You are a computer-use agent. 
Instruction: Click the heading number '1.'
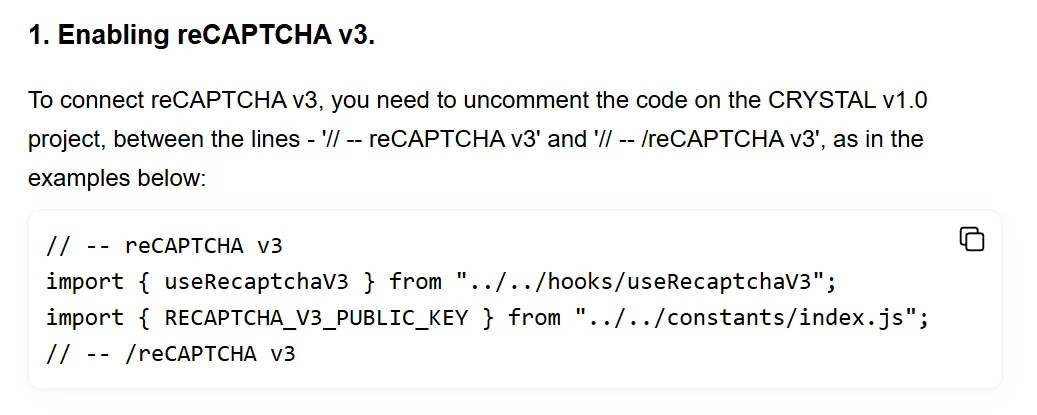[40, 35]
